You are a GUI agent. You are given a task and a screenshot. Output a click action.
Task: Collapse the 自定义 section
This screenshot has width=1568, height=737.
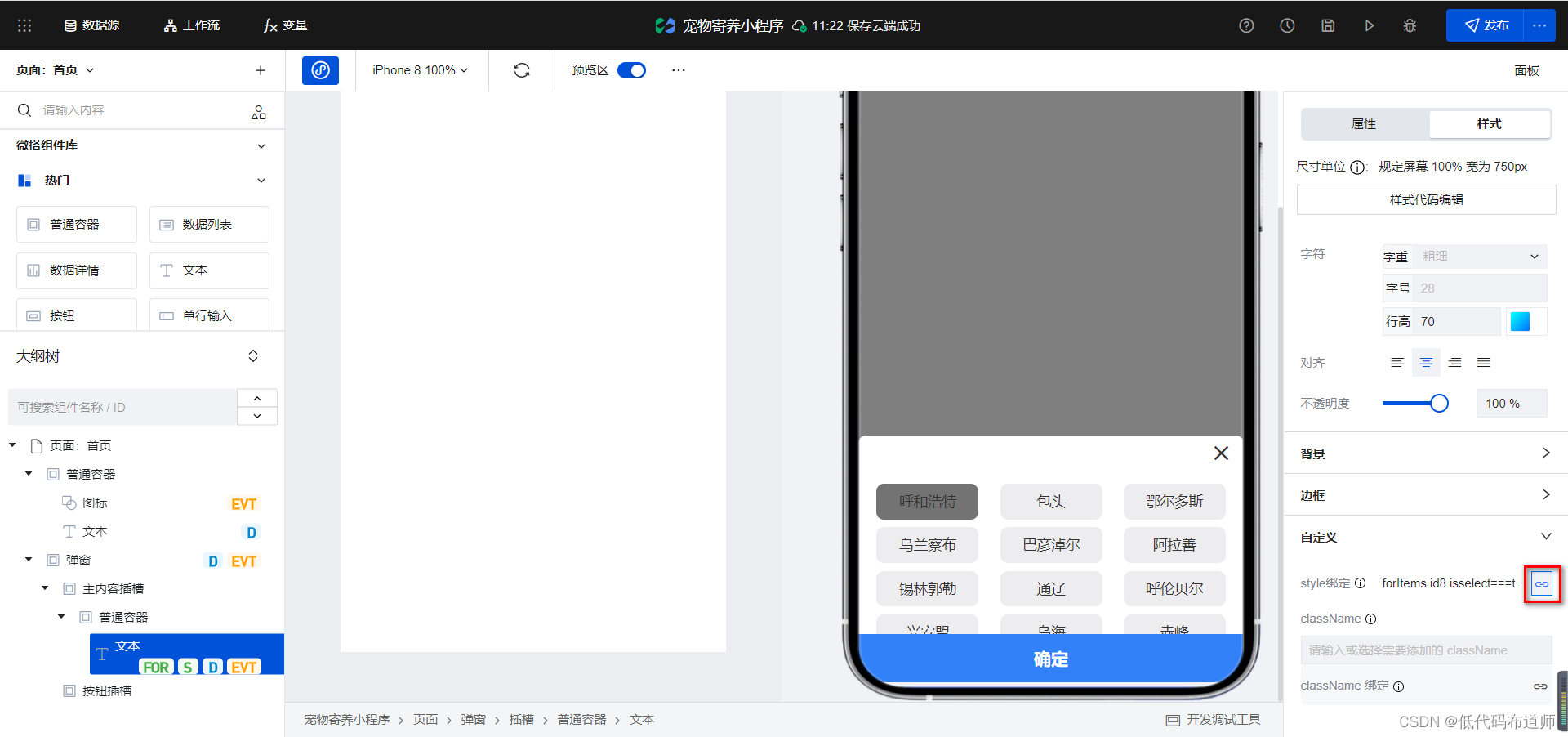pyautogui.click(x=1546, y=537)
